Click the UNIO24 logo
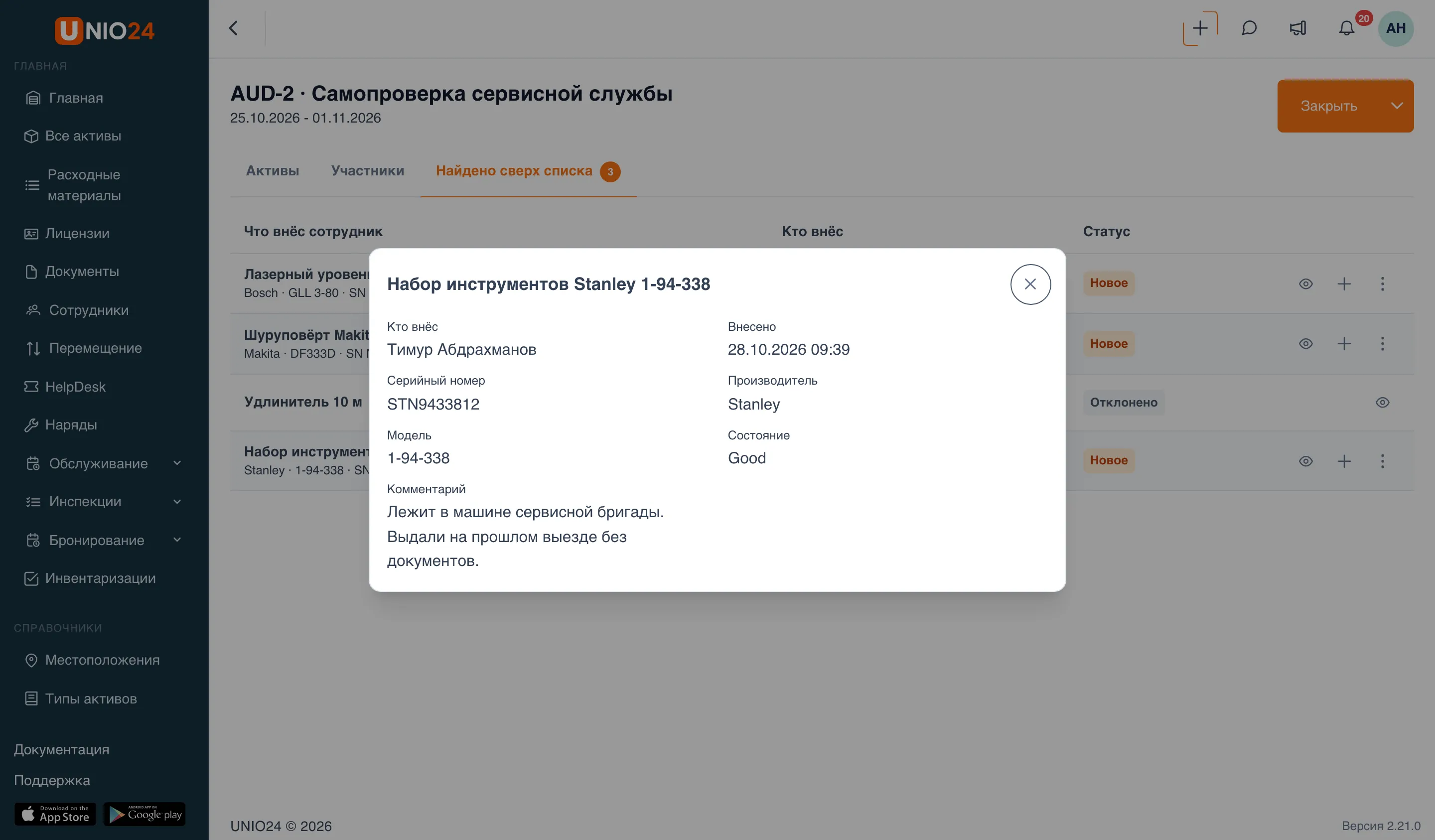1435x840 pixels. 104,31
